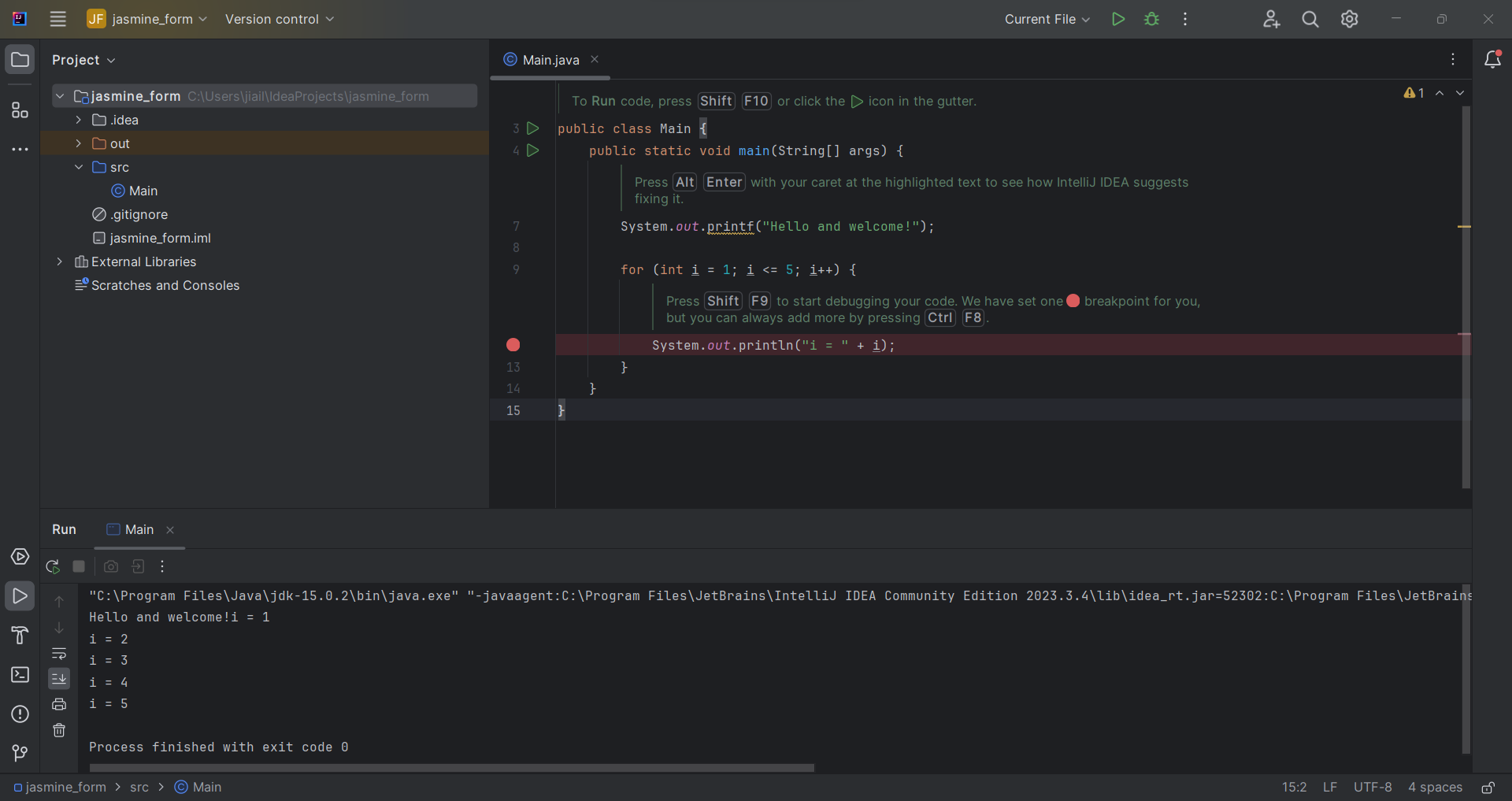Select .gitignore in project tree
1512x801 pixels.
pos(130,214)
